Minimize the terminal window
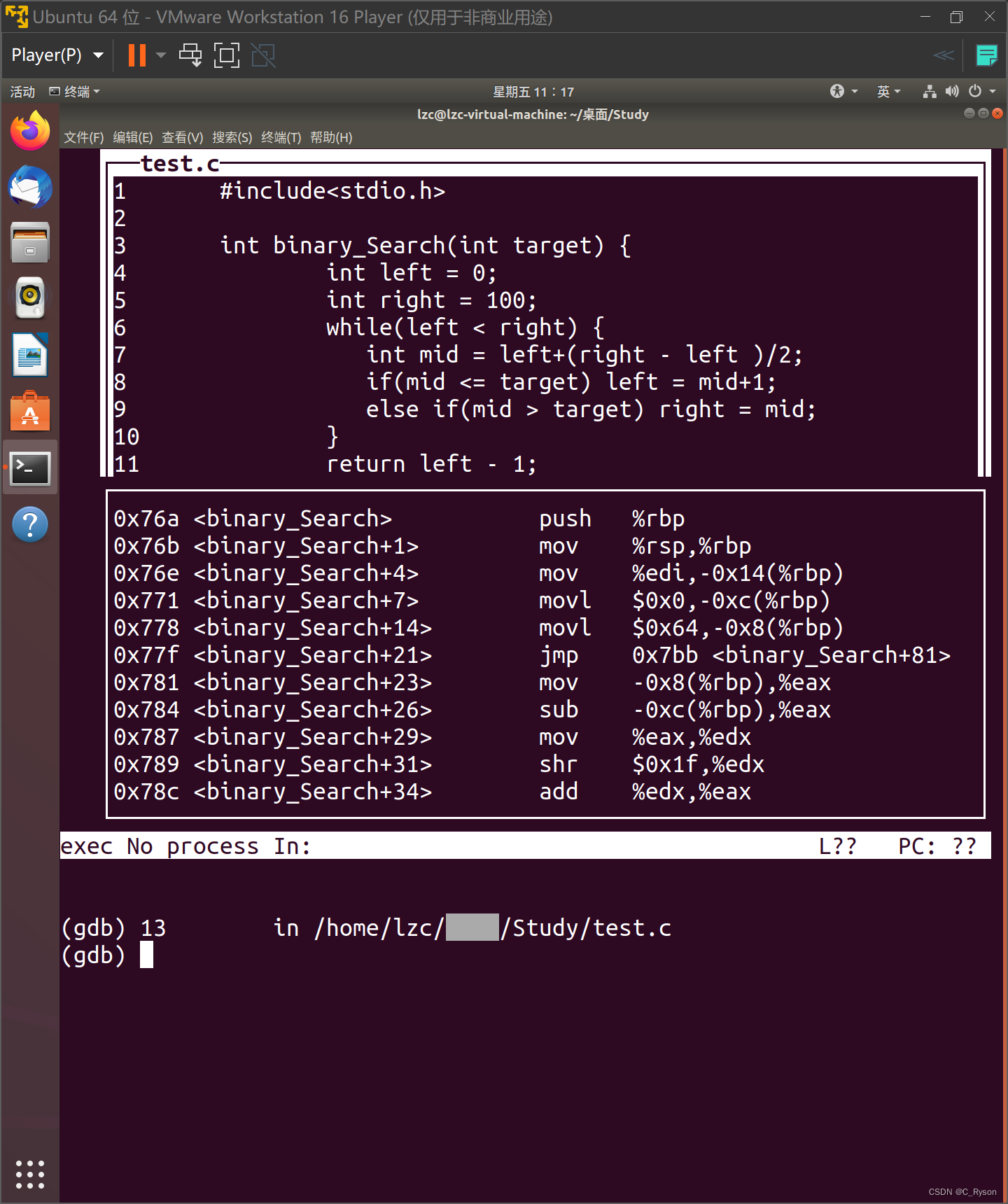This screenshot has height=1204, width=1008. (x=969, y=113)
